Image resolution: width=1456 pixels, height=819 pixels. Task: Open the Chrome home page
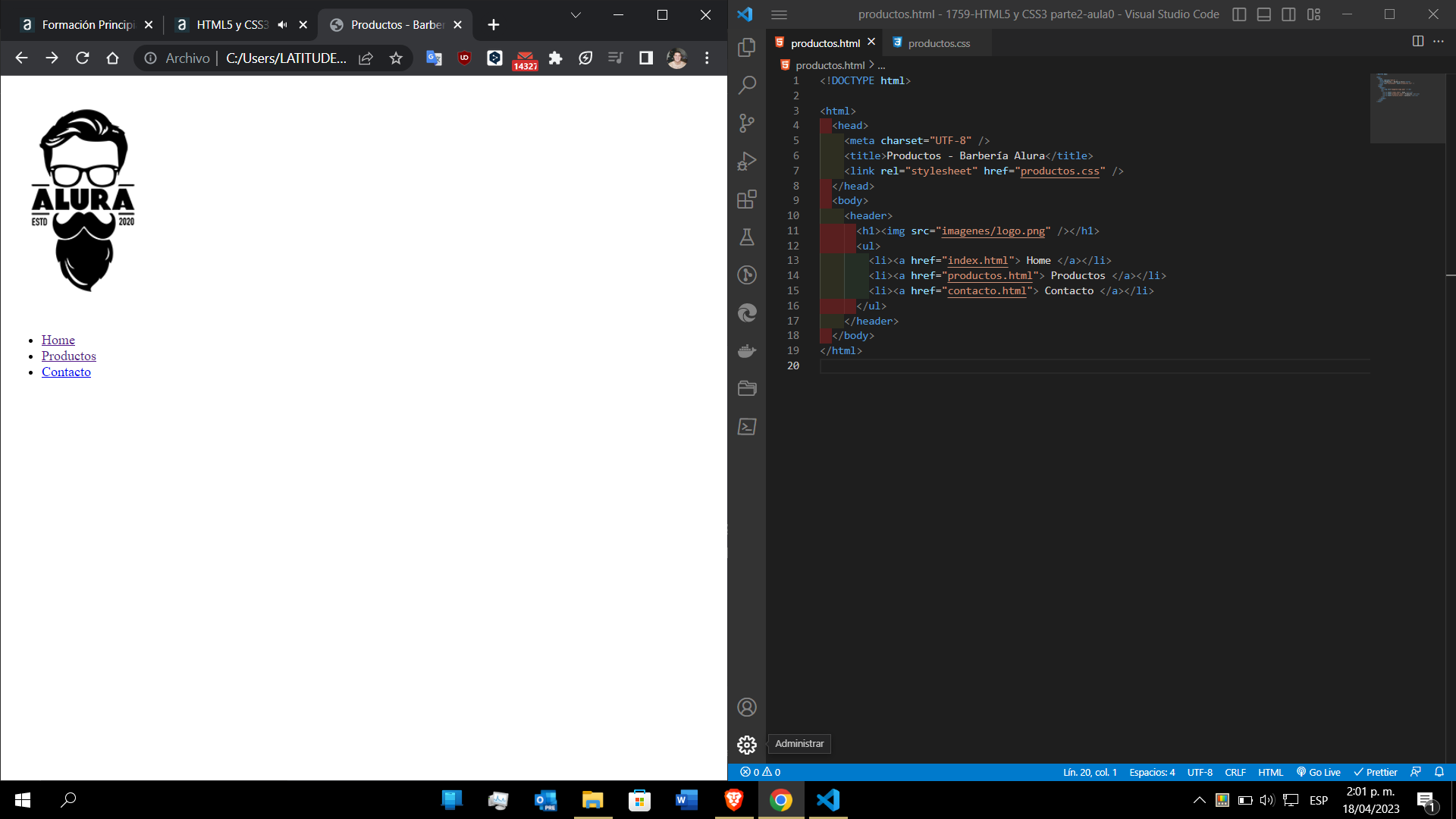point(112,58)
